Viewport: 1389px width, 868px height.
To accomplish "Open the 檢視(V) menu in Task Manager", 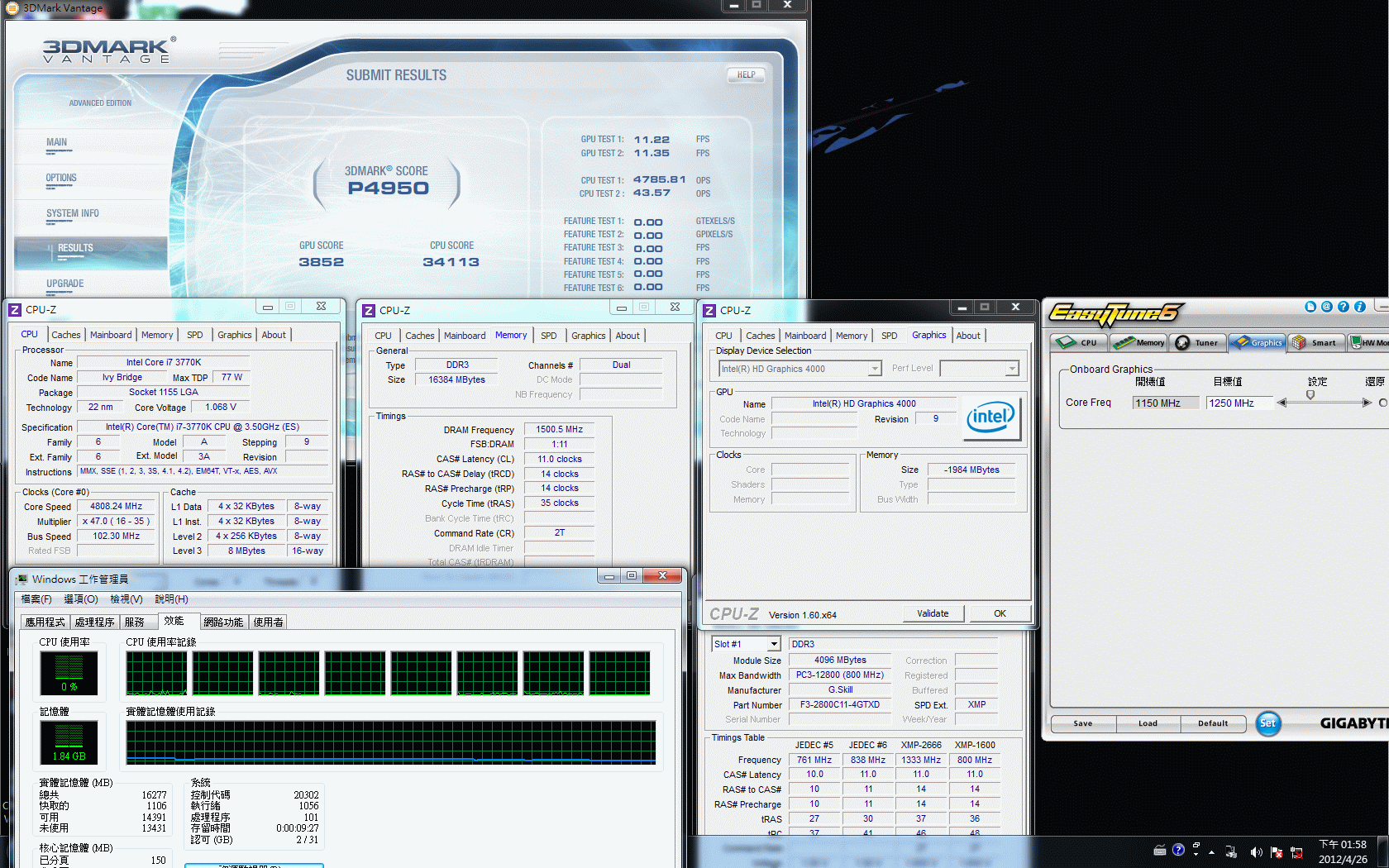I will tap(126, 599).
